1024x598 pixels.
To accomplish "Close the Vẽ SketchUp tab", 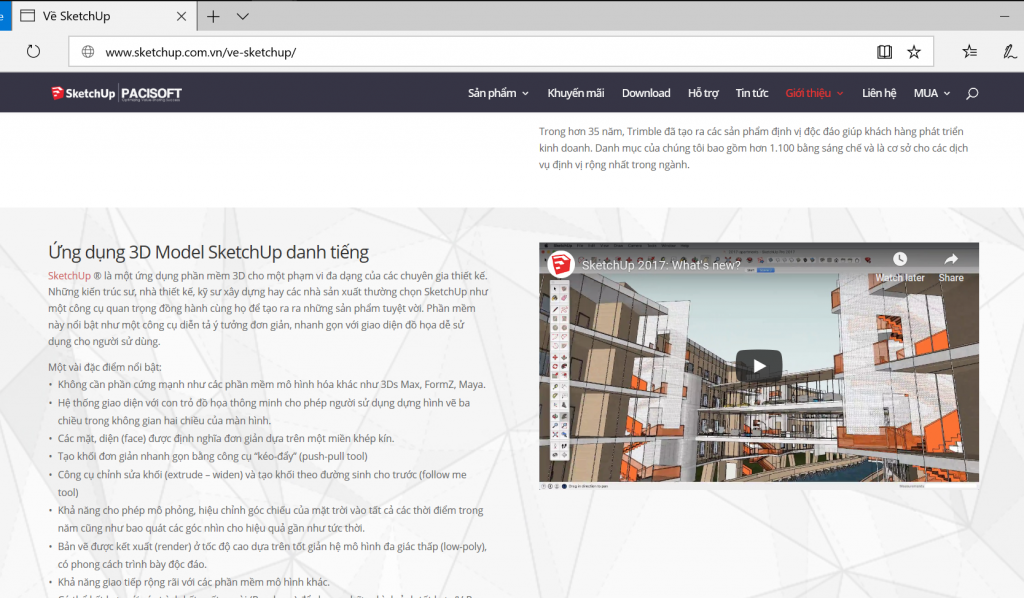I will [182, 16].
